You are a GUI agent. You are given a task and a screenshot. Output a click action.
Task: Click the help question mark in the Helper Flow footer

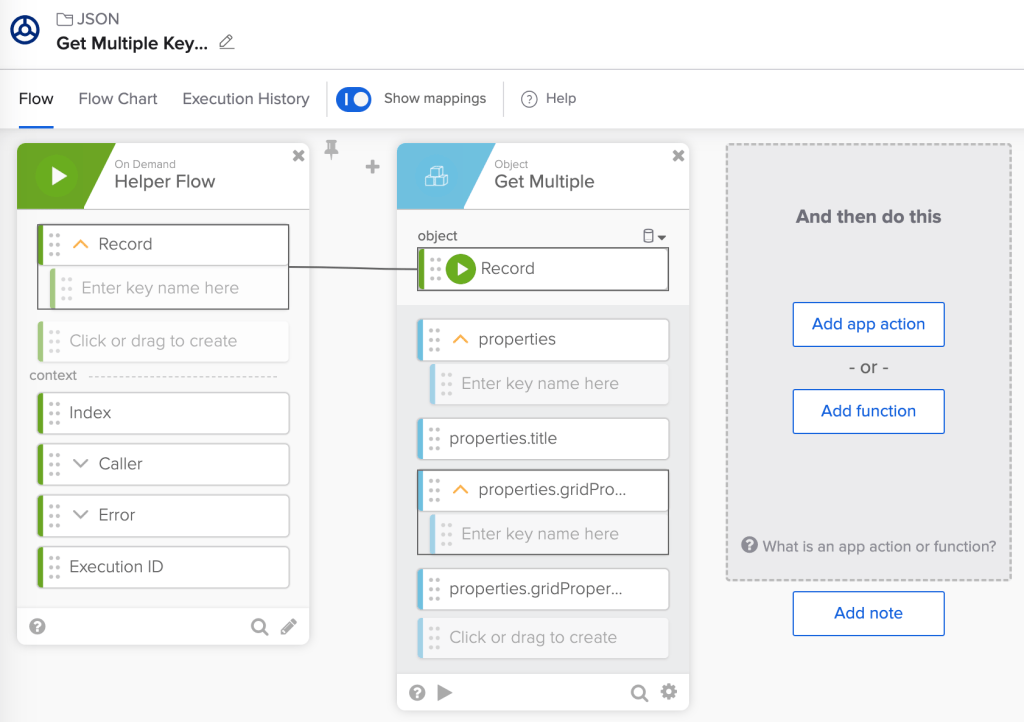click(x=37, y=627)
